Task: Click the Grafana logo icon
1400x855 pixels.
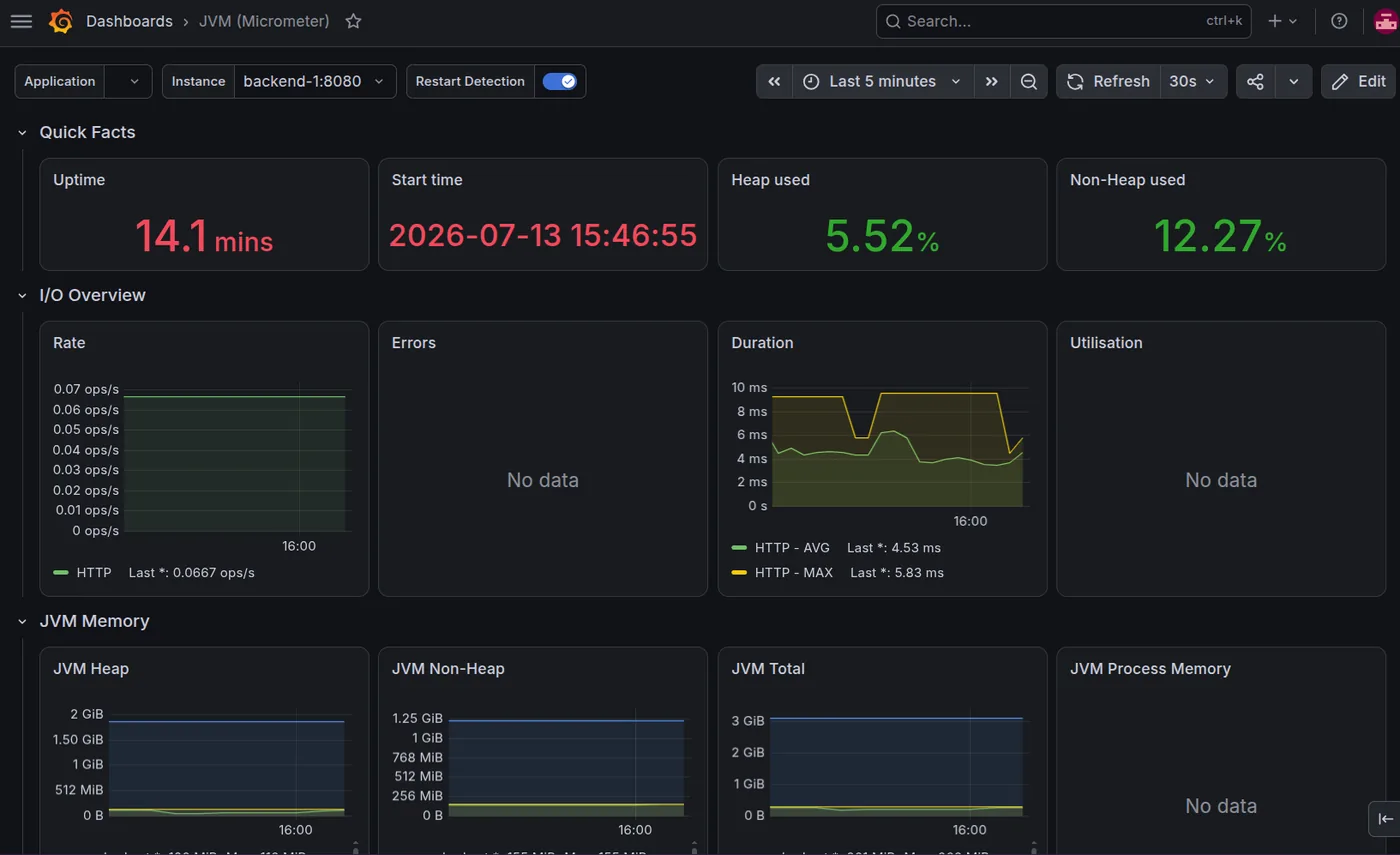Action: (x=60, y=21)
